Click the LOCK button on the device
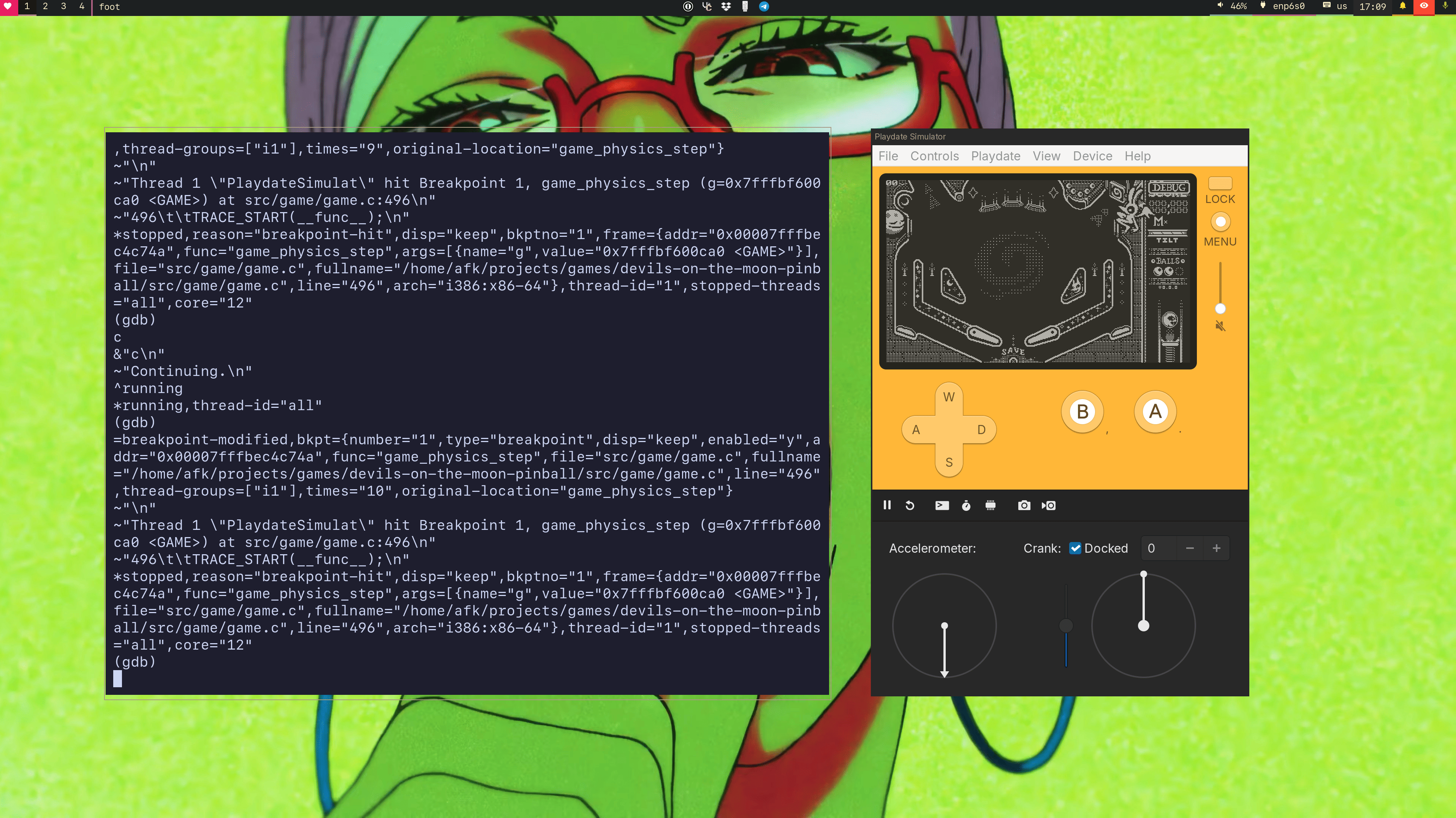 pos(1220,183)
